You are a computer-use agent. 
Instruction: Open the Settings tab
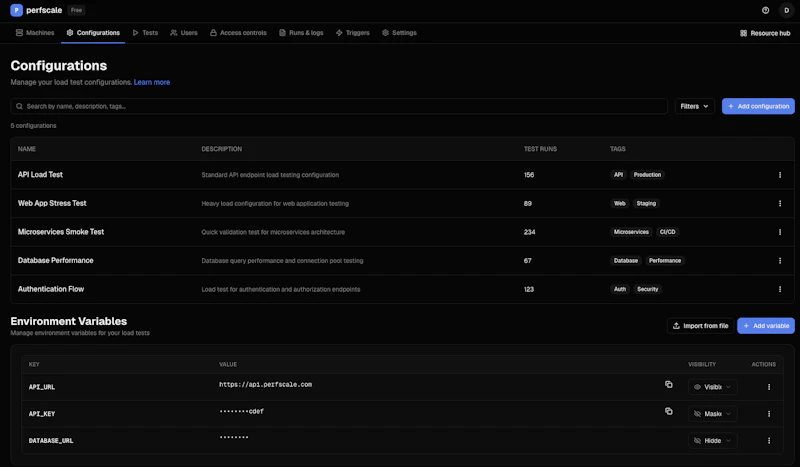(399, 33)
